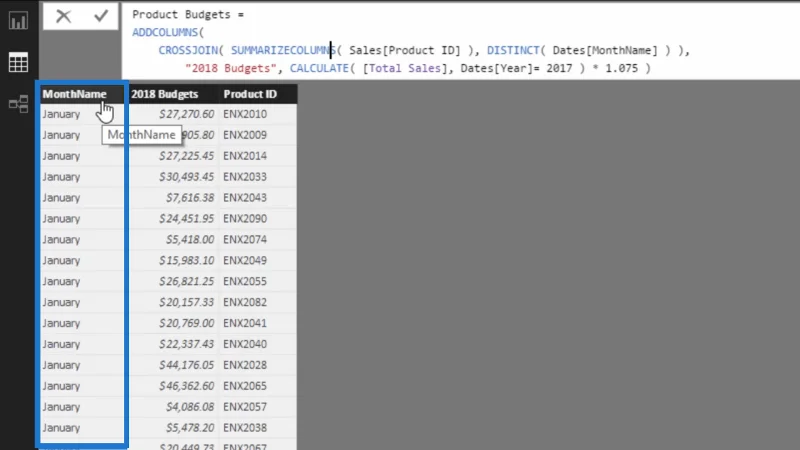800x450 pixels.
Task: Switch to the Data view icon
Action: tap(18, 62)
